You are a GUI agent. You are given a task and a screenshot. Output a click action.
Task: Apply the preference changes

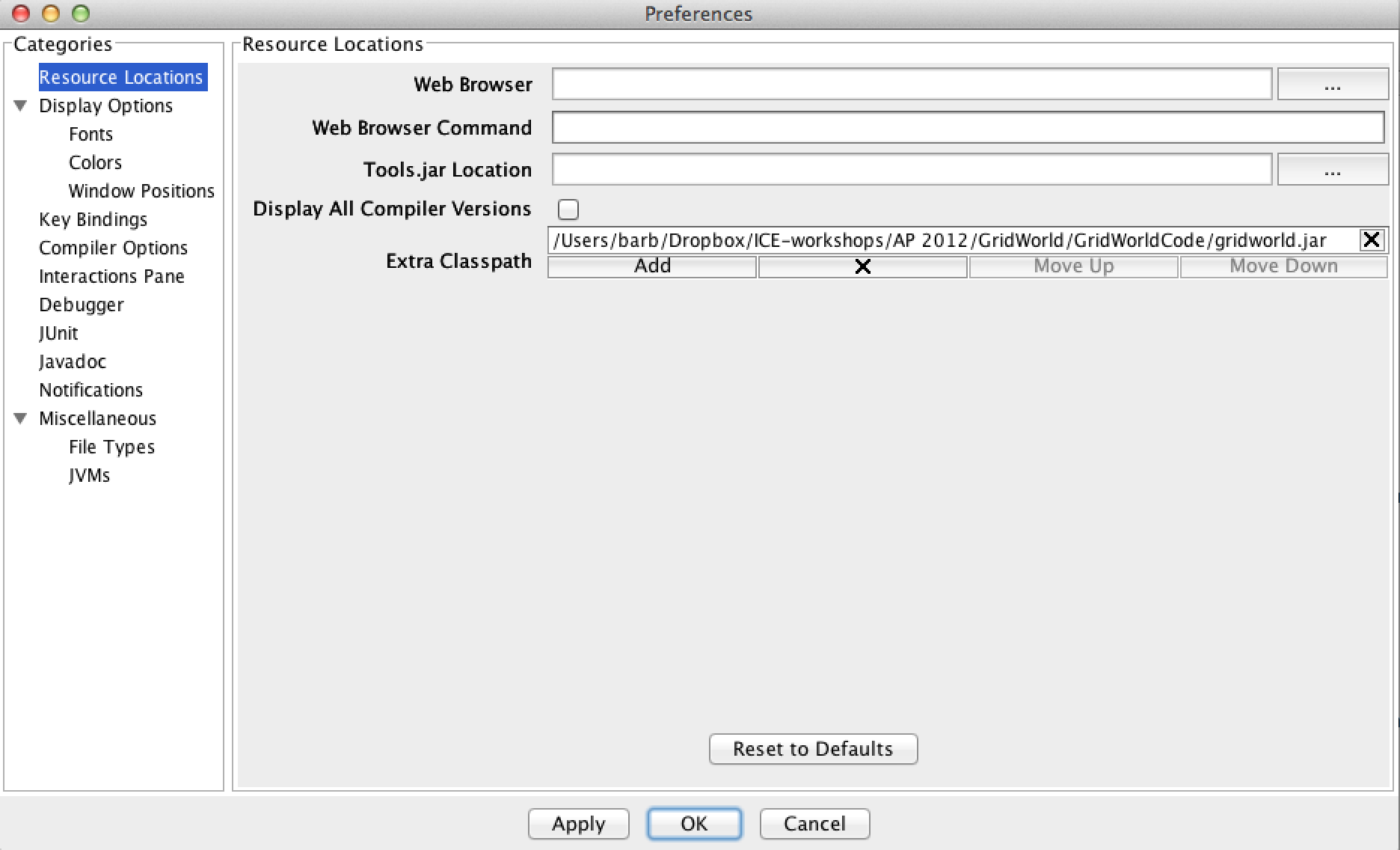[578, 824]
